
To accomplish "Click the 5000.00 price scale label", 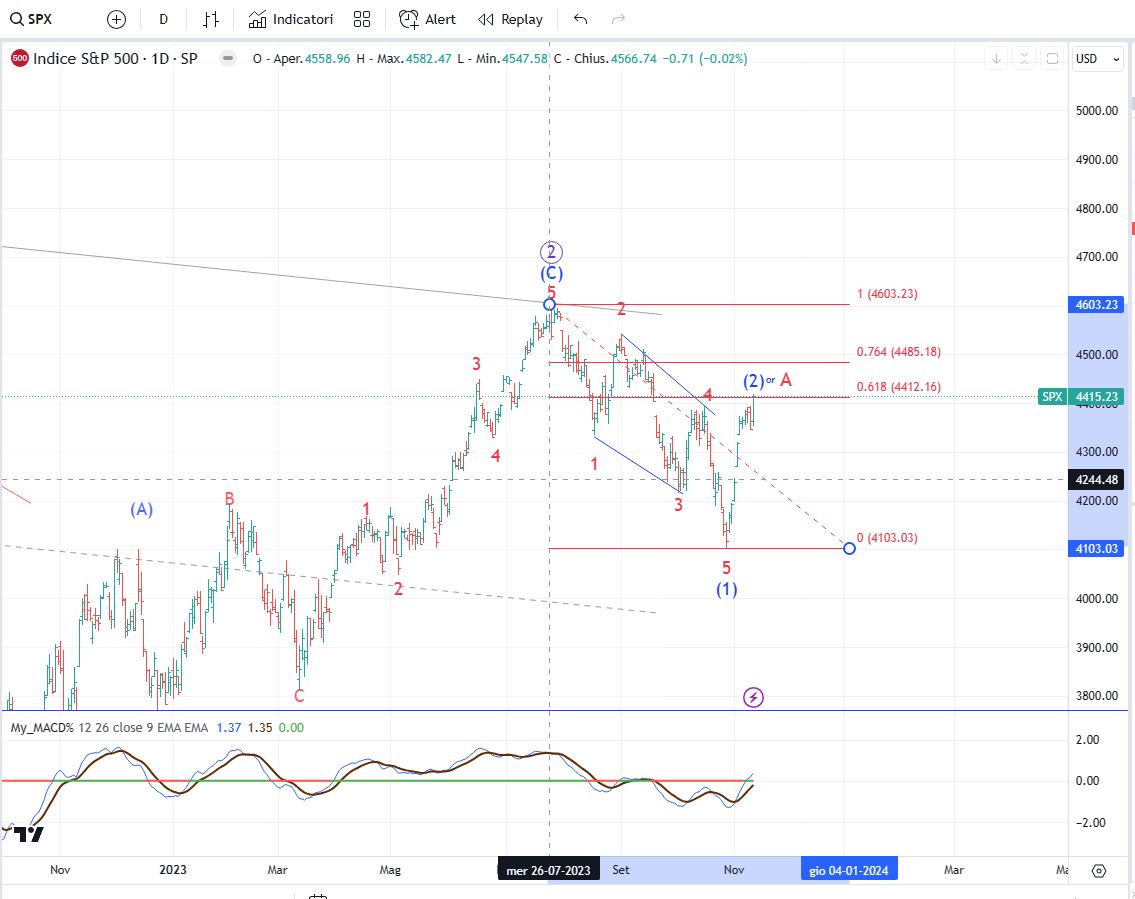I will (1097, 111).
